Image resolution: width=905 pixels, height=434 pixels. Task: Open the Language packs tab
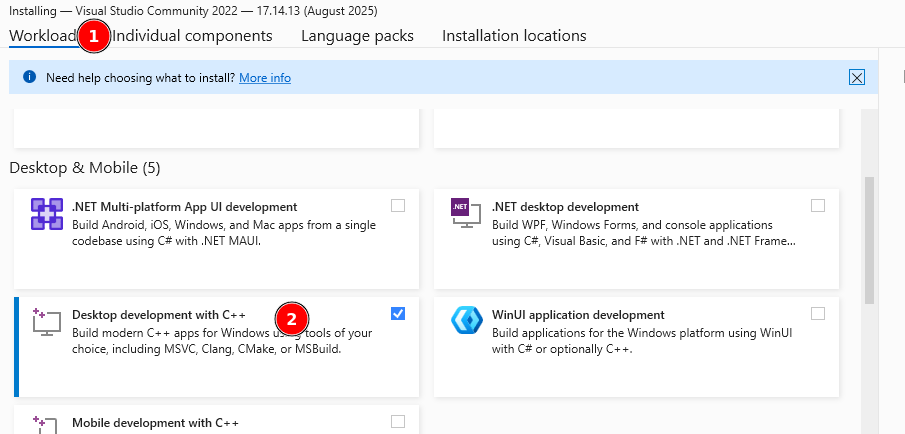[357, 36]
